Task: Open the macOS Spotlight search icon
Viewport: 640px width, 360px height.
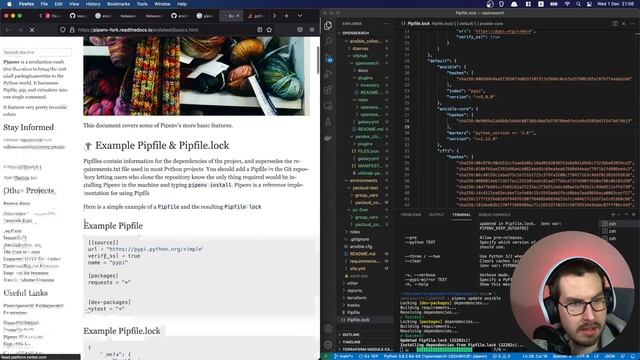Action: pos(578,4)
